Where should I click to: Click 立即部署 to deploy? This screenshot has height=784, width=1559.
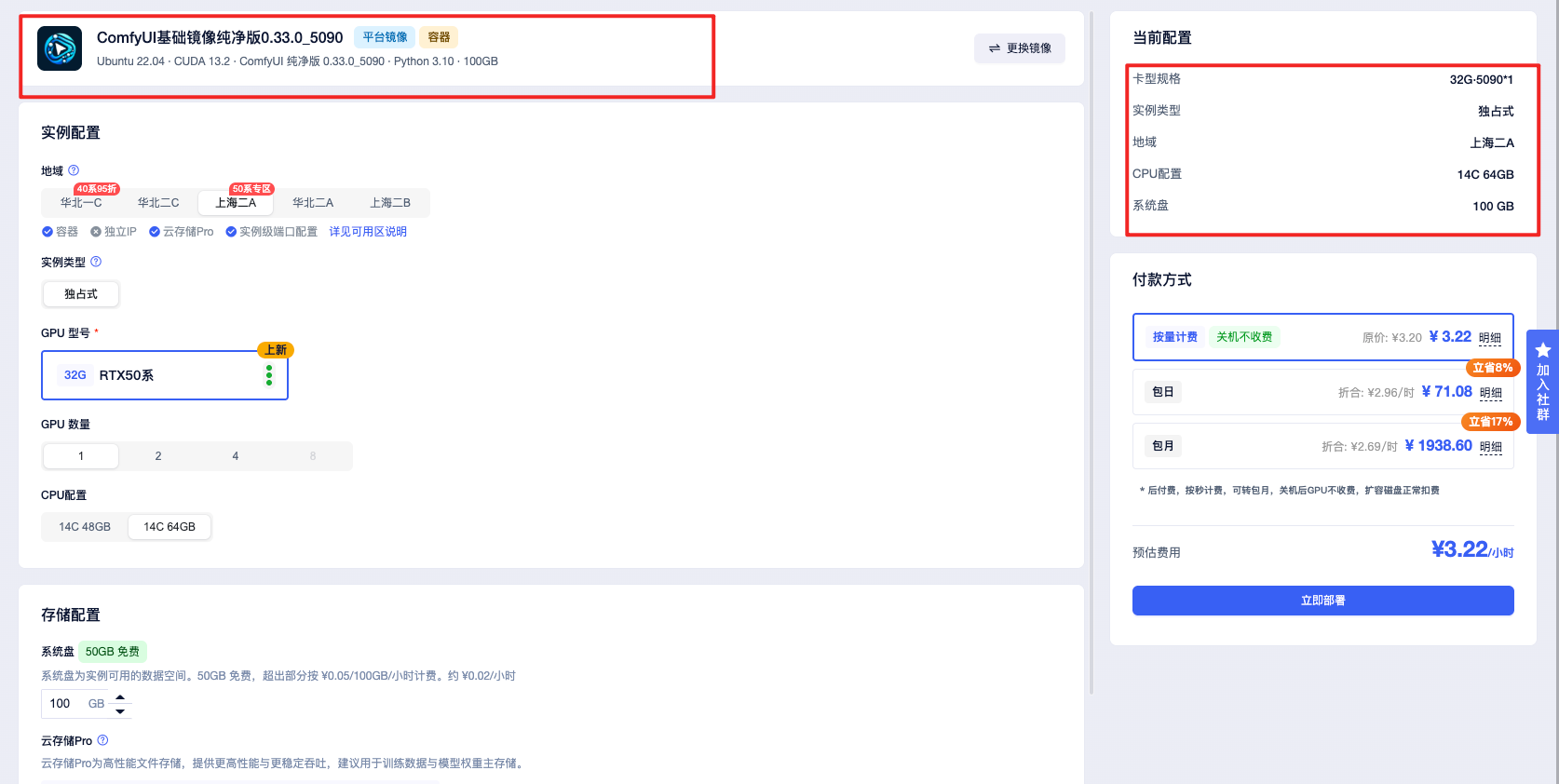tap(1323, 601)
